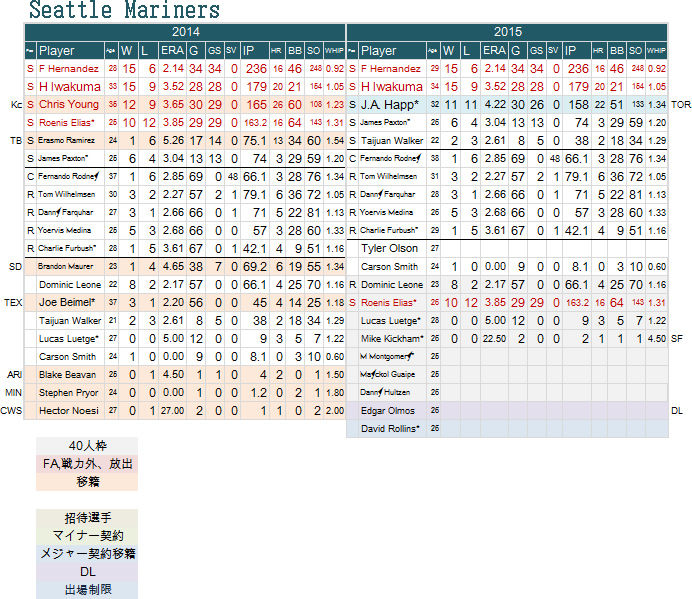Screen dimensions: 692x599
Task: Click the ARI team label beside Blake Beavan
Action: click(15, 375)
